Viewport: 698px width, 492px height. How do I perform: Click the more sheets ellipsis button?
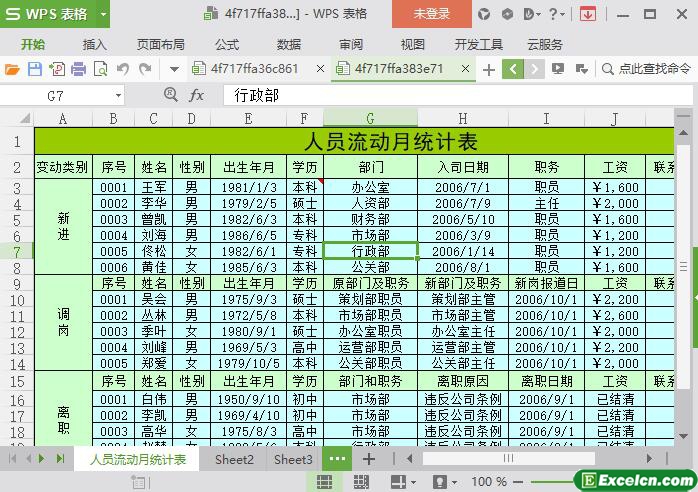[x=337, y=459]
